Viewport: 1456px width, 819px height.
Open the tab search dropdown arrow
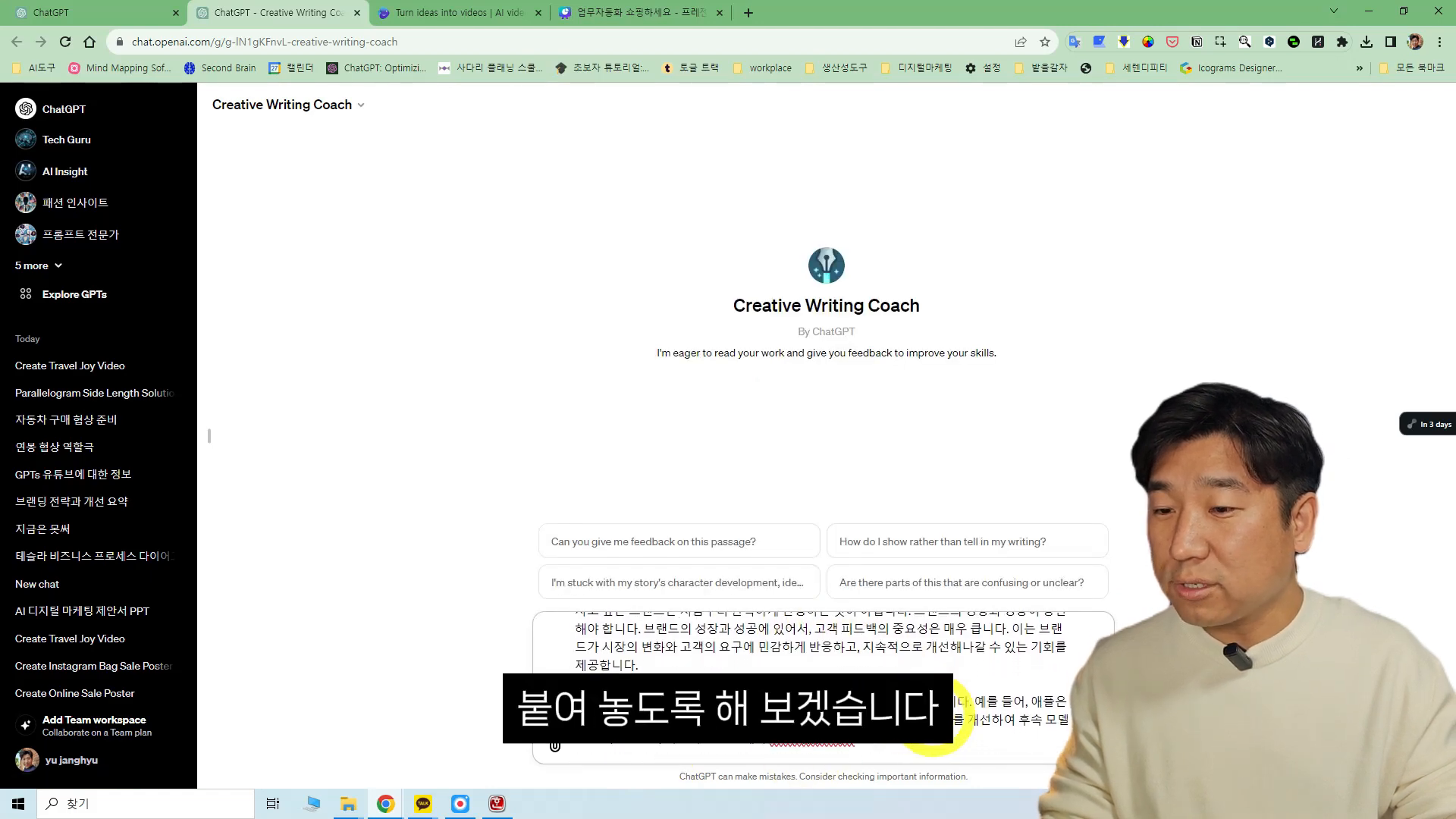click(x=1334, y=11)
